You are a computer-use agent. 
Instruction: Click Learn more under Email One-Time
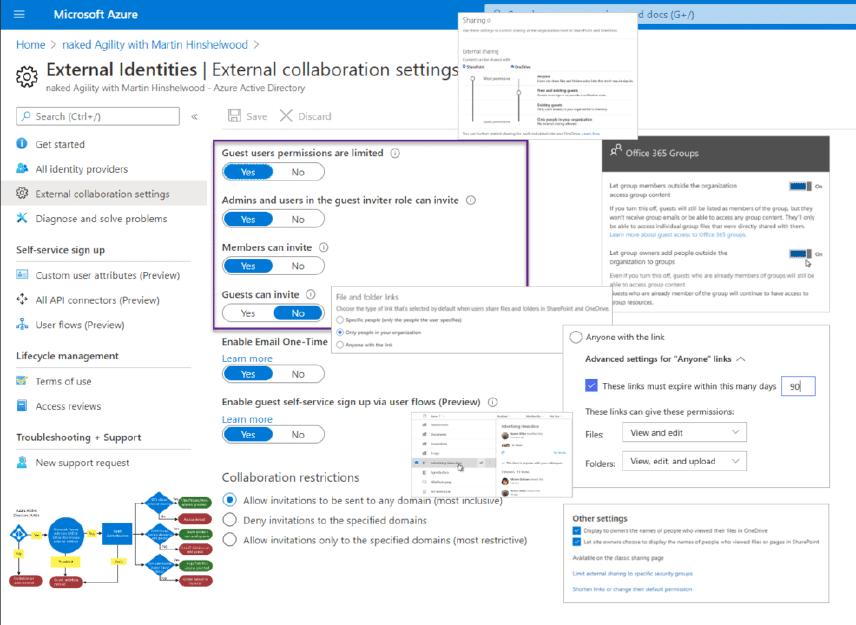(x=247, y=359)
